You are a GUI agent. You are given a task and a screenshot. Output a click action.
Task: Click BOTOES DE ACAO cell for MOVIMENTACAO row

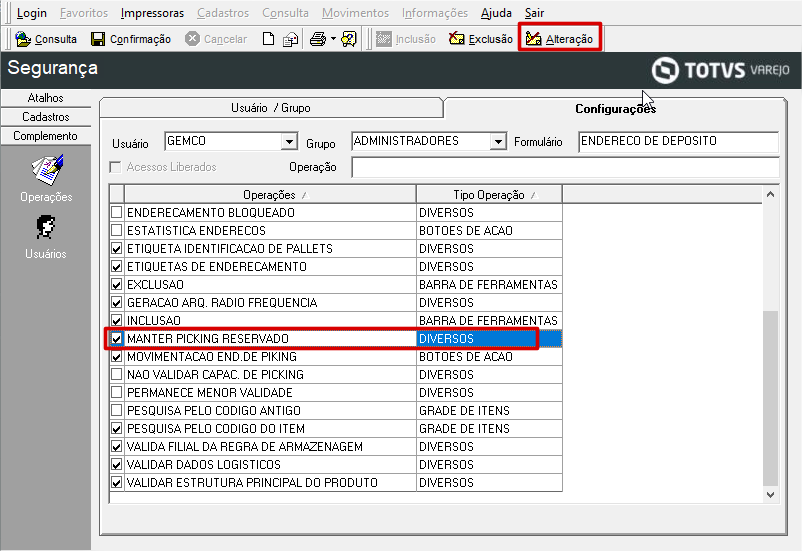489,357
